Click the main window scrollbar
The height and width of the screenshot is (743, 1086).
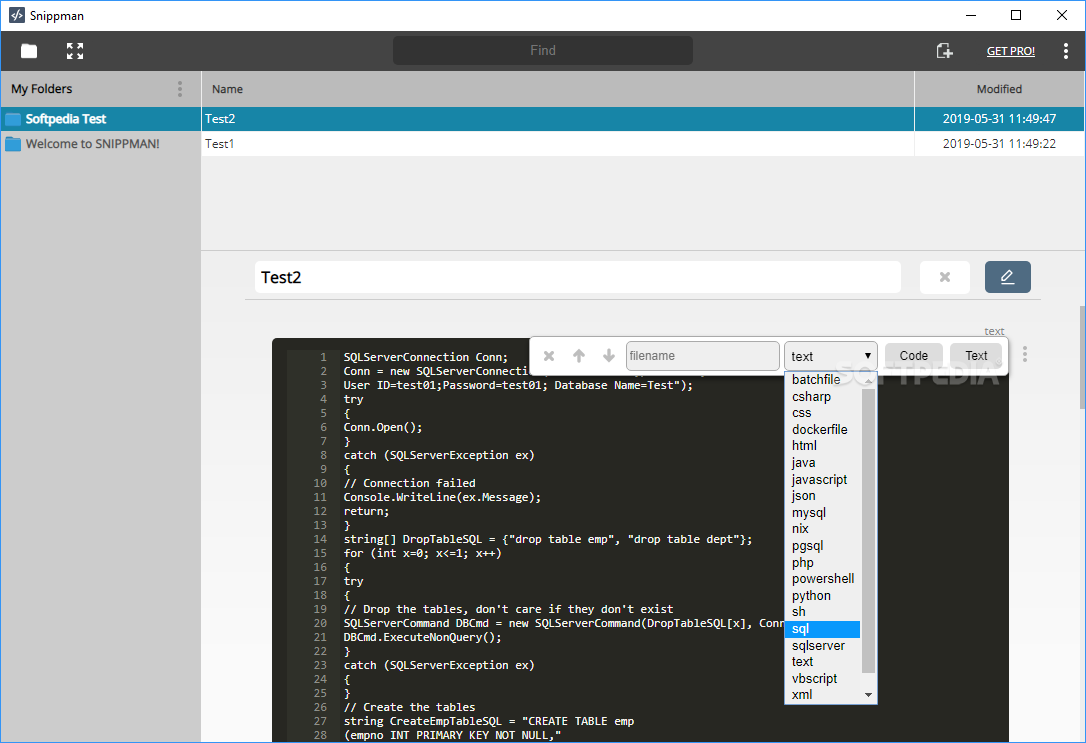(1082, 357)
